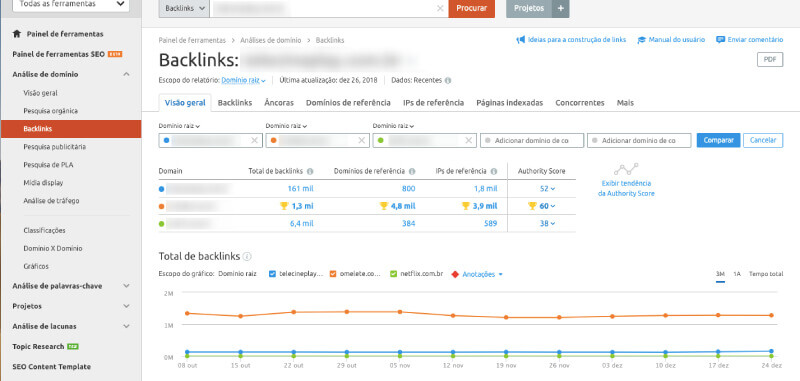
Task: Open Authority Score 38 dropdown
Action: 547,223
